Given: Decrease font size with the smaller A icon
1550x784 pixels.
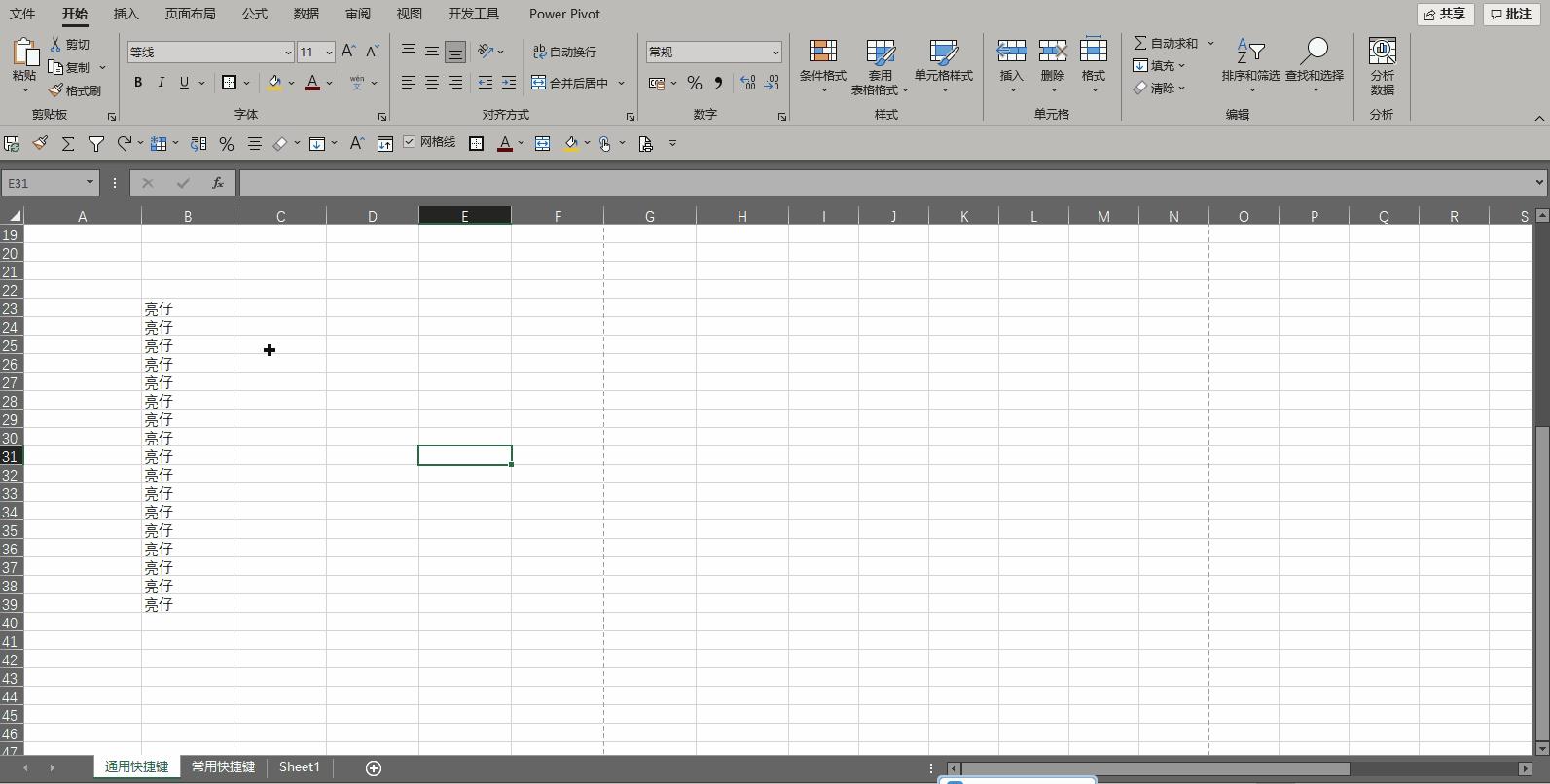Looking at the screenshot, I should tap(372, 52).
